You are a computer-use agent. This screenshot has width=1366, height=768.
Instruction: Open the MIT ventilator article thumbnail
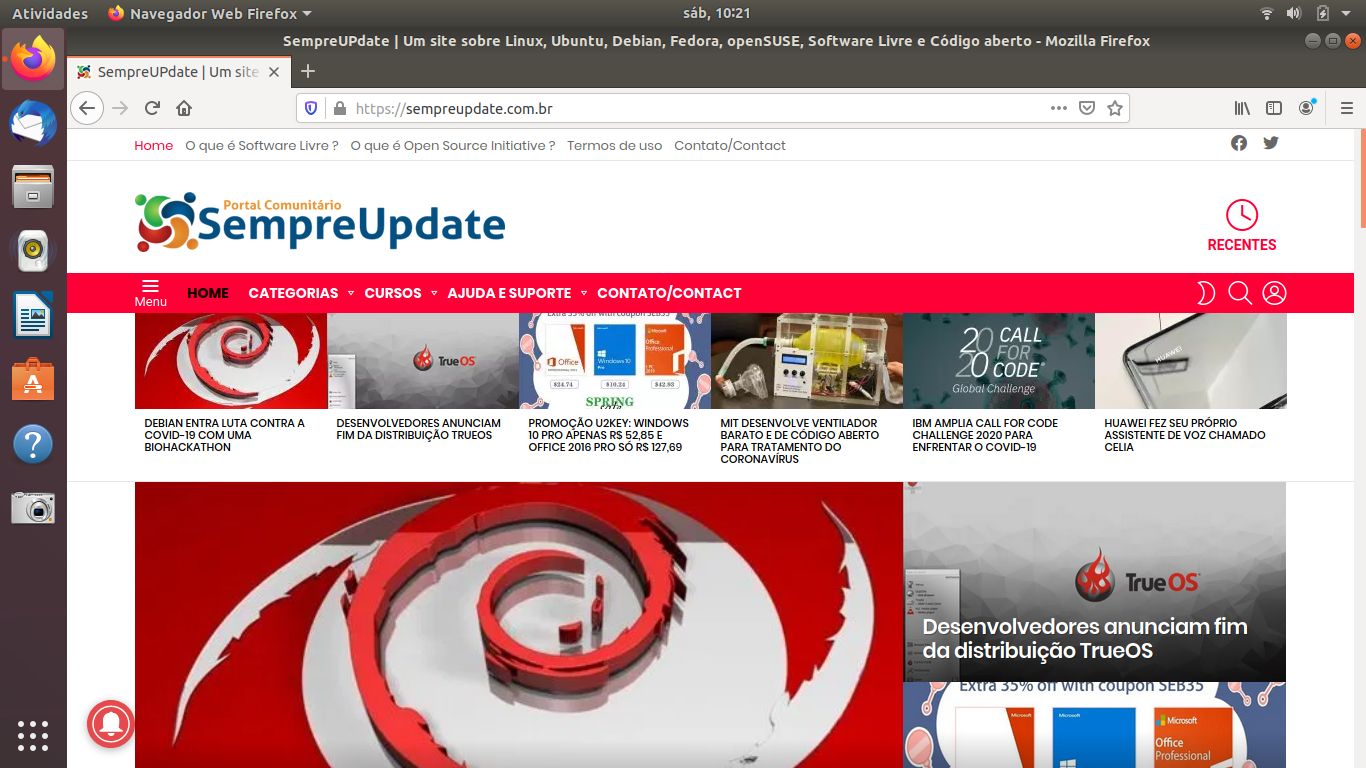807,361
